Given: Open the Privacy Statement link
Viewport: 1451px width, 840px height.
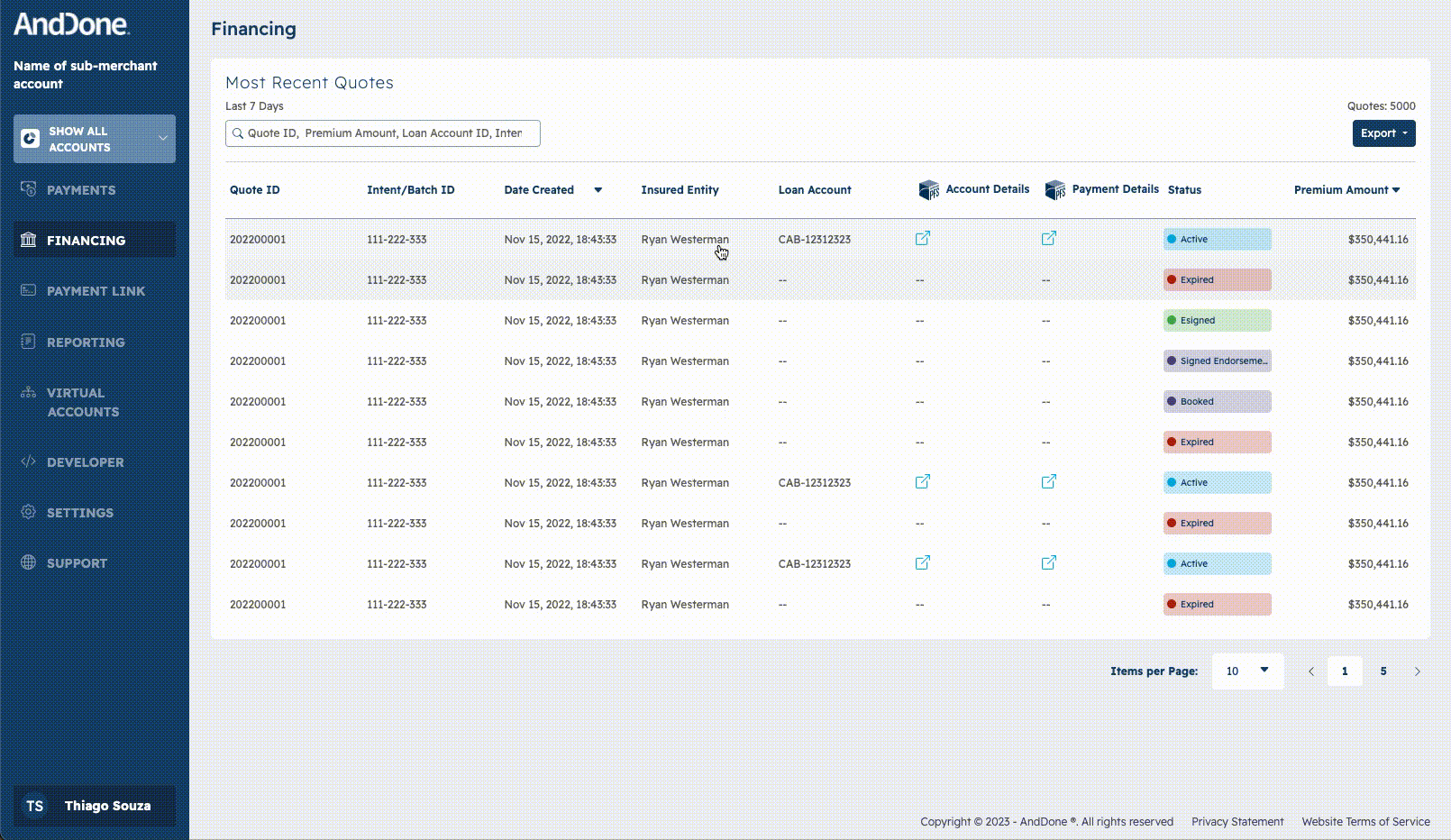Looking at the screenshot, I should 1237,822.
